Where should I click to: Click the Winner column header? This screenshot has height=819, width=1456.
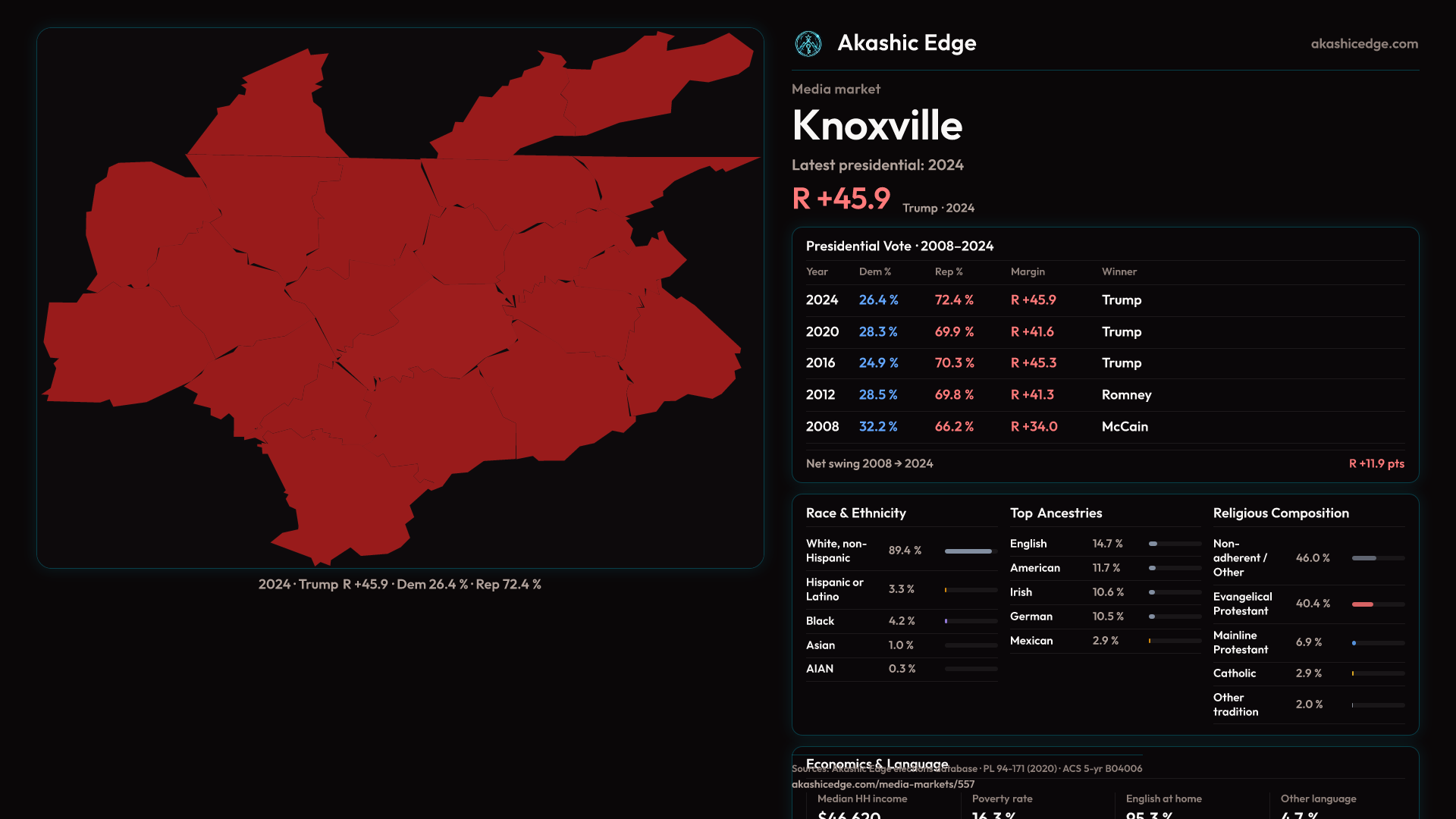pos(1119,271)
